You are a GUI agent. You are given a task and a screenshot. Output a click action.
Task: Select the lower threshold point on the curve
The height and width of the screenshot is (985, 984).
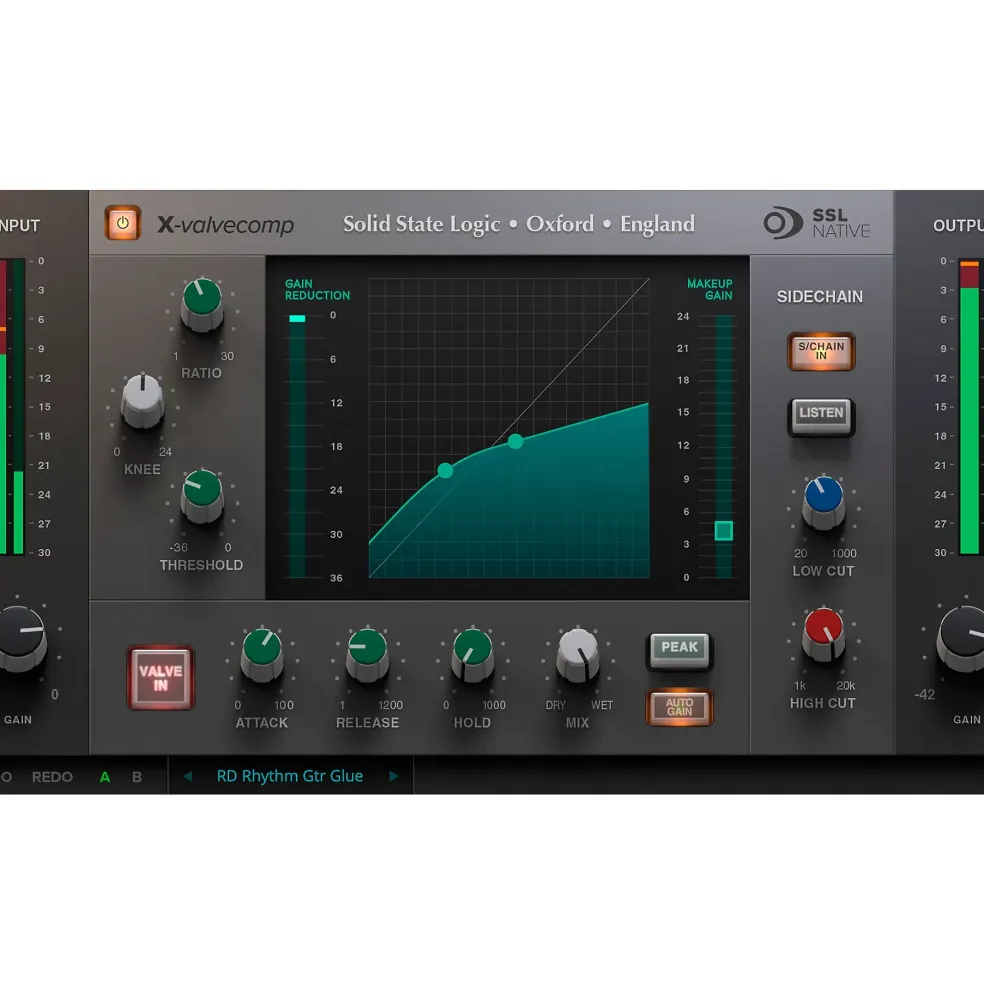click(x=445, y=470)
